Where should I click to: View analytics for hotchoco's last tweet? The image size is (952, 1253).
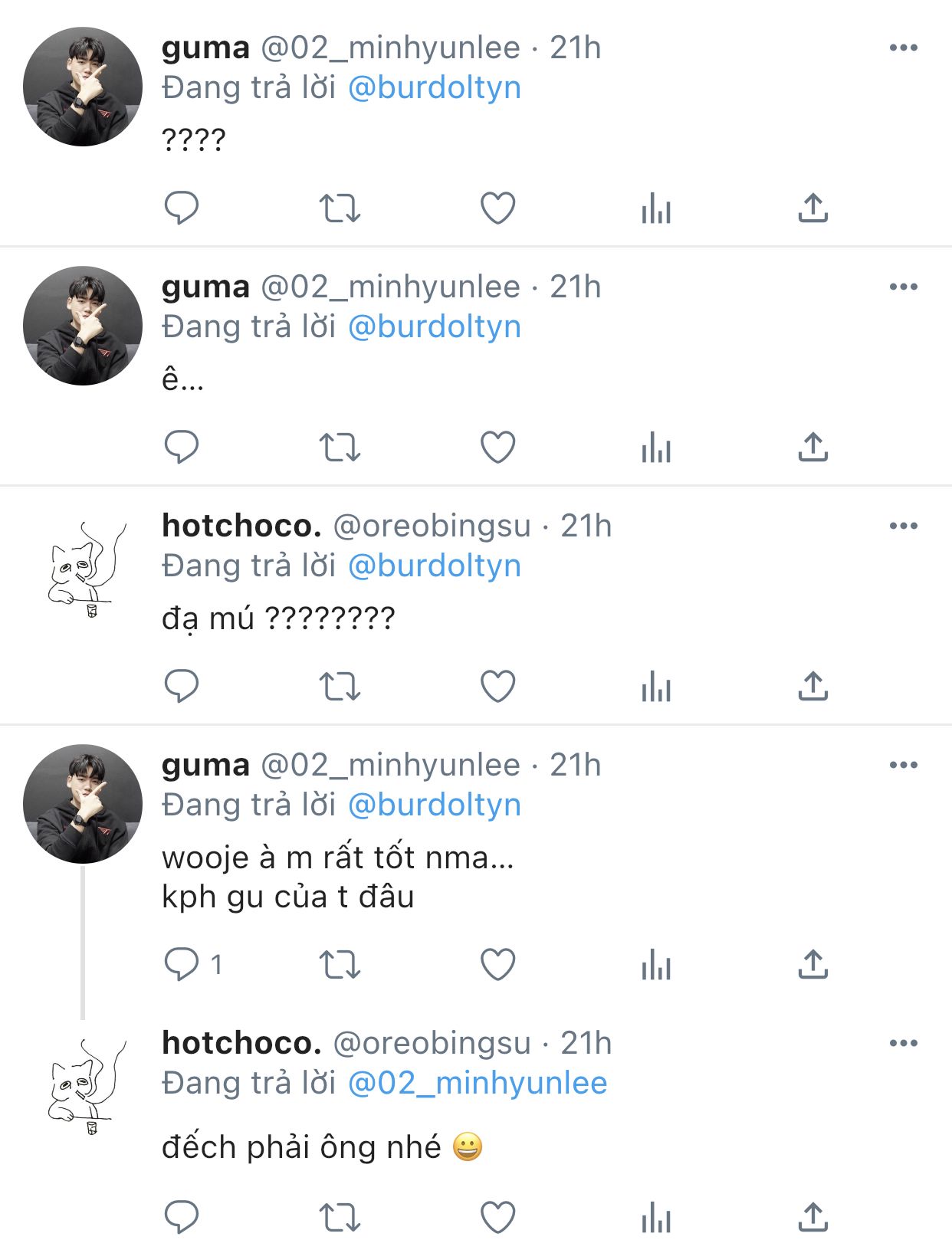click(x=656, y=1217)
